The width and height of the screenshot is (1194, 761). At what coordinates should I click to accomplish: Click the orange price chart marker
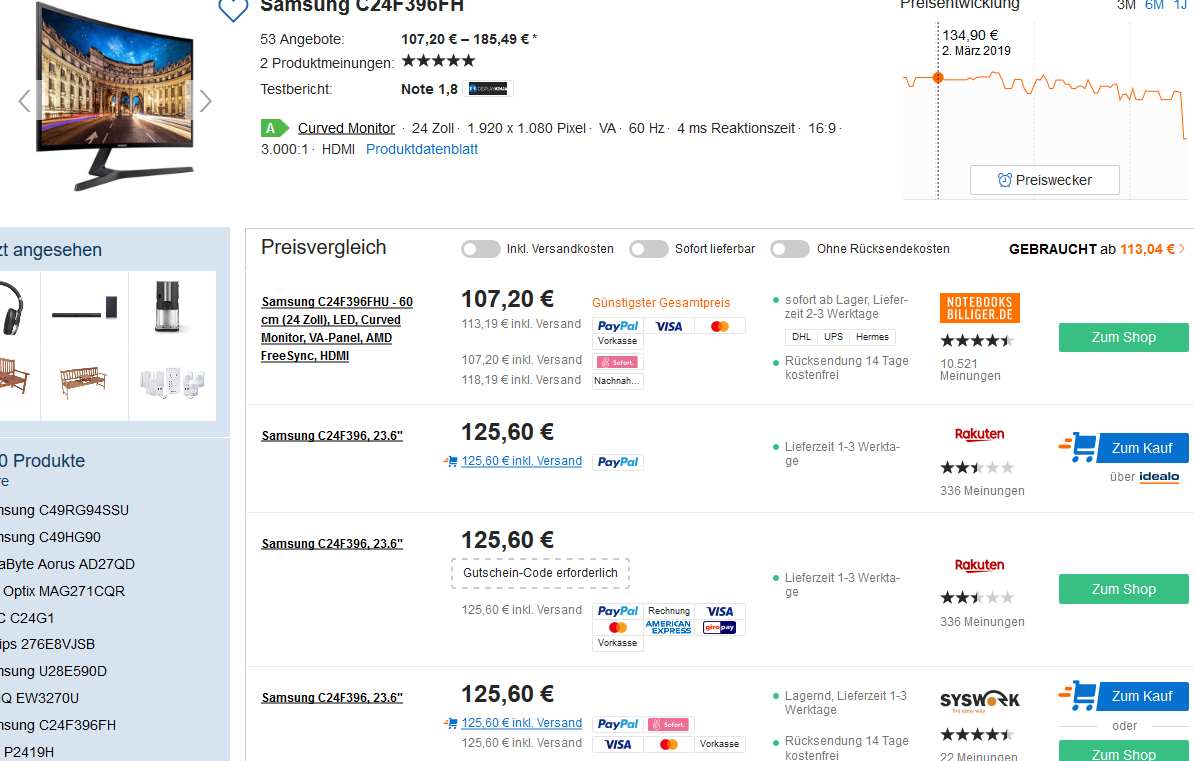938,77
